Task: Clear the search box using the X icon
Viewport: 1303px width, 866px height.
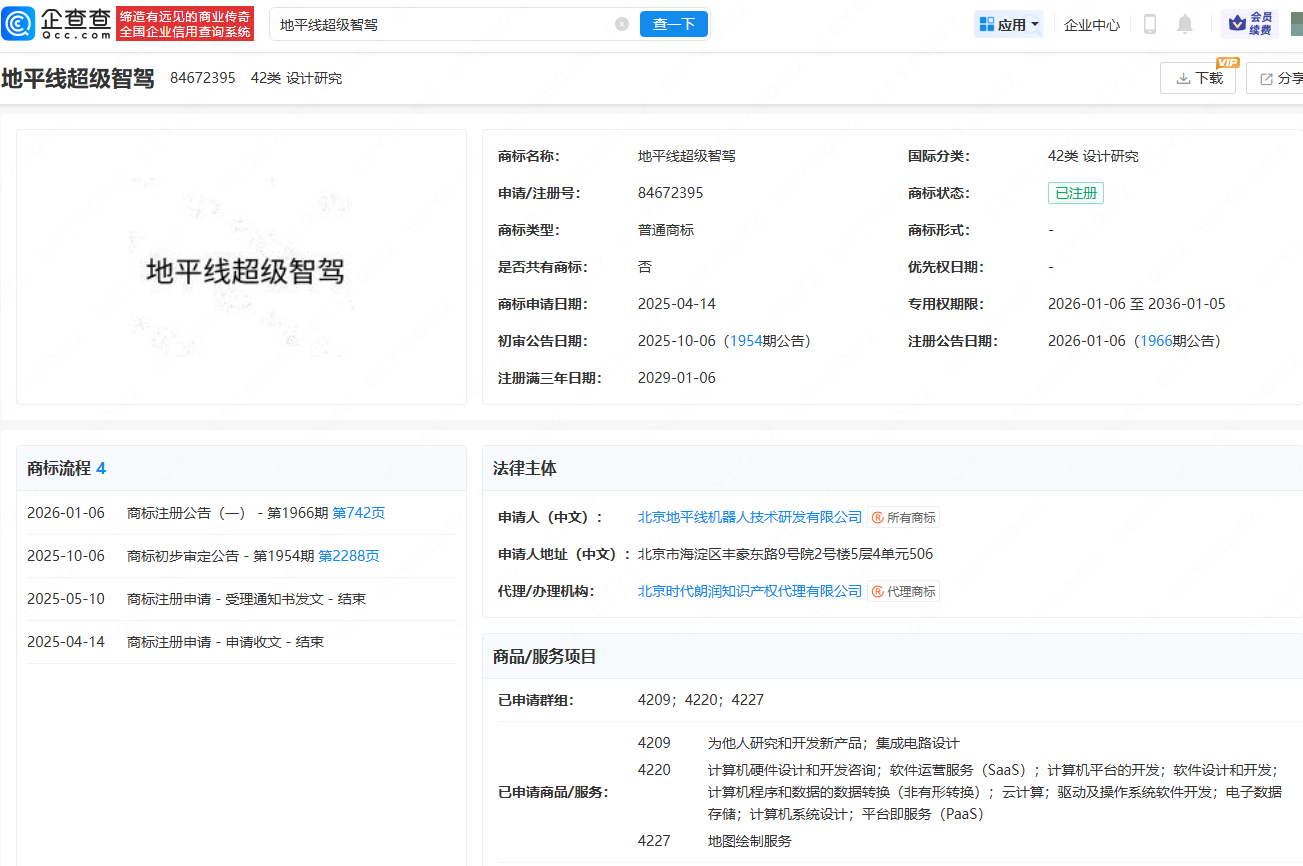Action: pos(621,23)
